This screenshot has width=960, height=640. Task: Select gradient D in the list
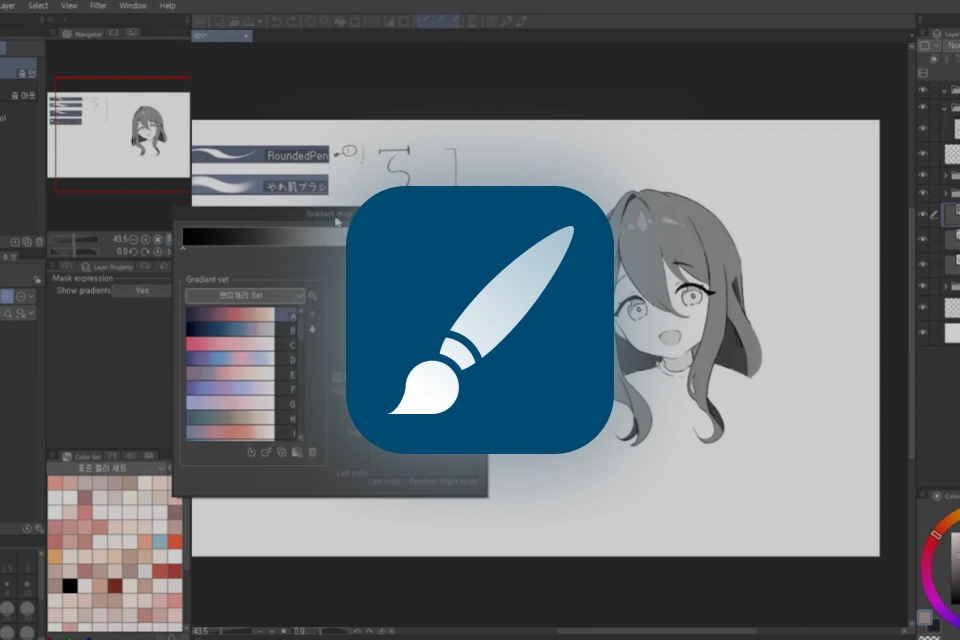[x=242, y=360]
